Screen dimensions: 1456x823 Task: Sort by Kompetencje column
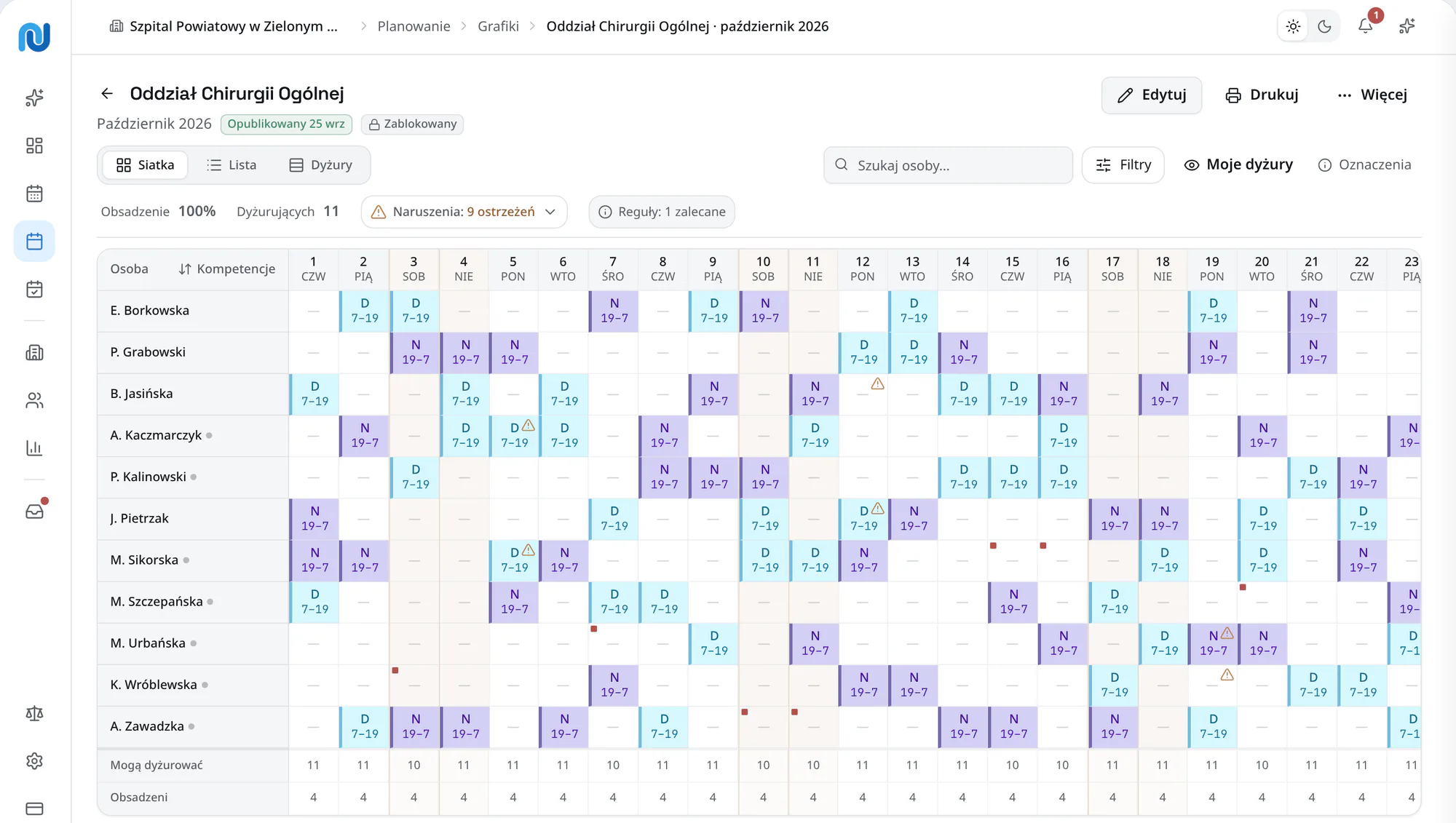point(227,269)
